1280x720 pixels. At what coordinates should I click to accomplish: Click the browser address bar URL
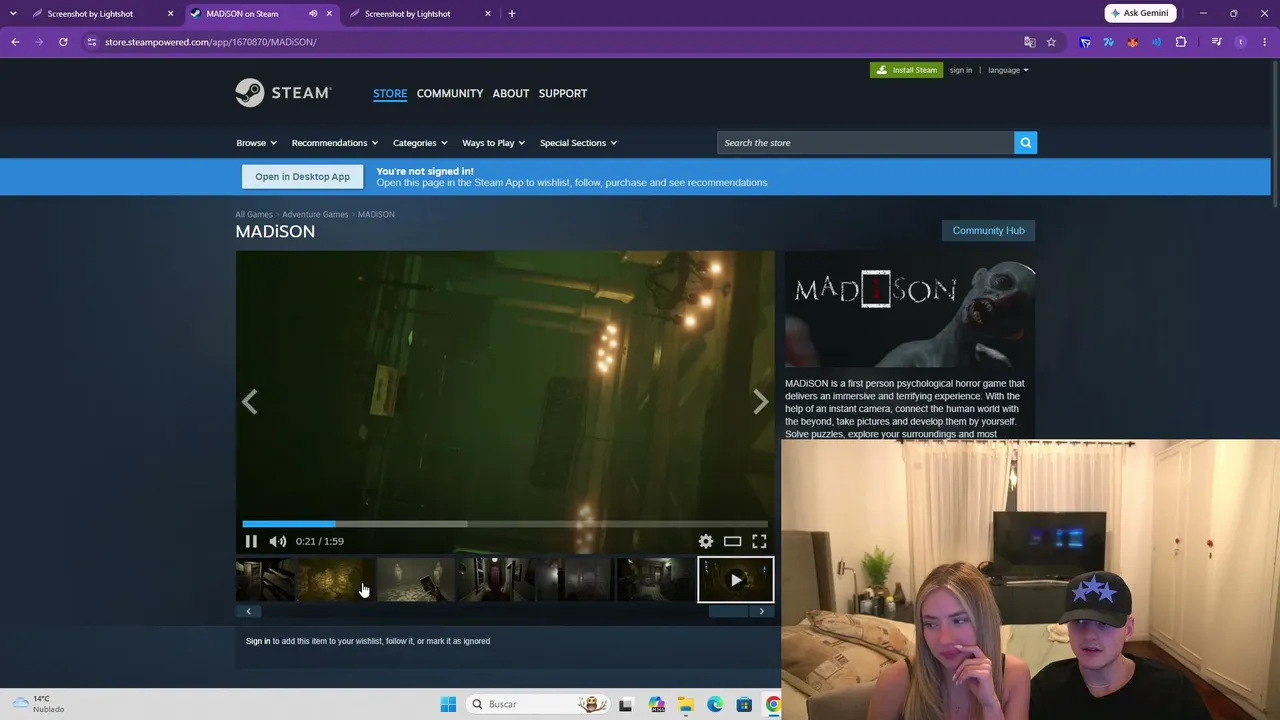(x=210, y=42)
